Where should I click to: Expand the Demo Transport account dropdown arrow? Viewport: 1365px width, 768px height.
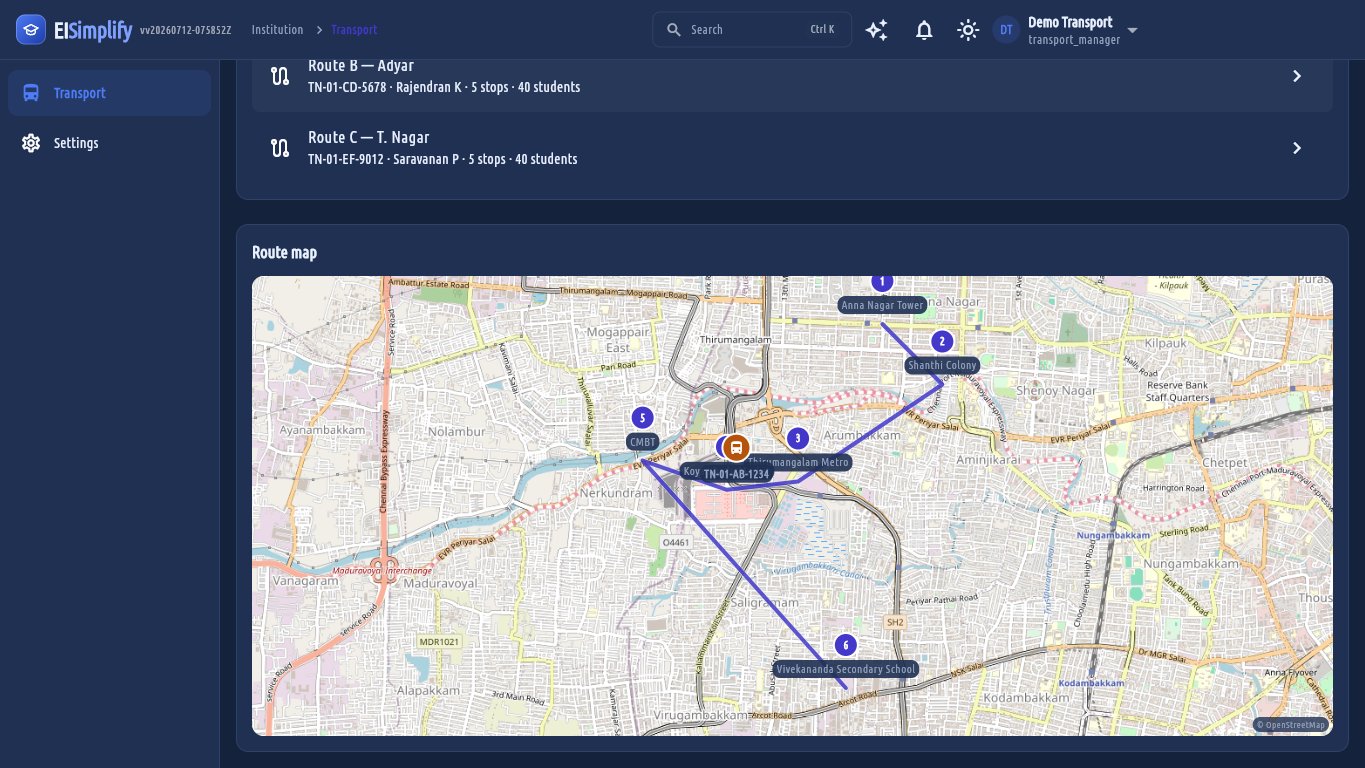click(x=1132, y=30)
